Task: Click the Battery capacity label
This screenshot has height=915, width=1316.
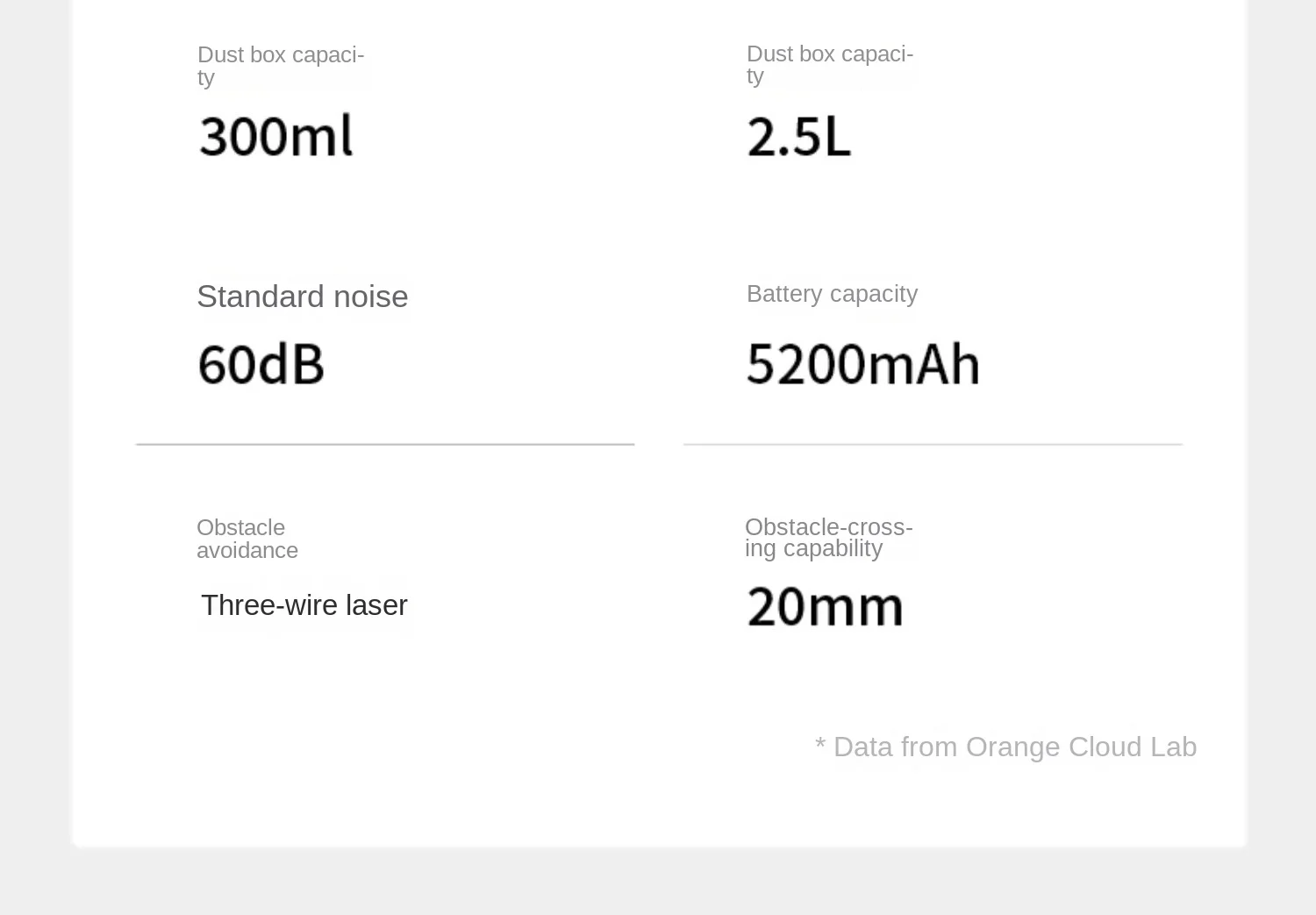Action: [832, 294]
